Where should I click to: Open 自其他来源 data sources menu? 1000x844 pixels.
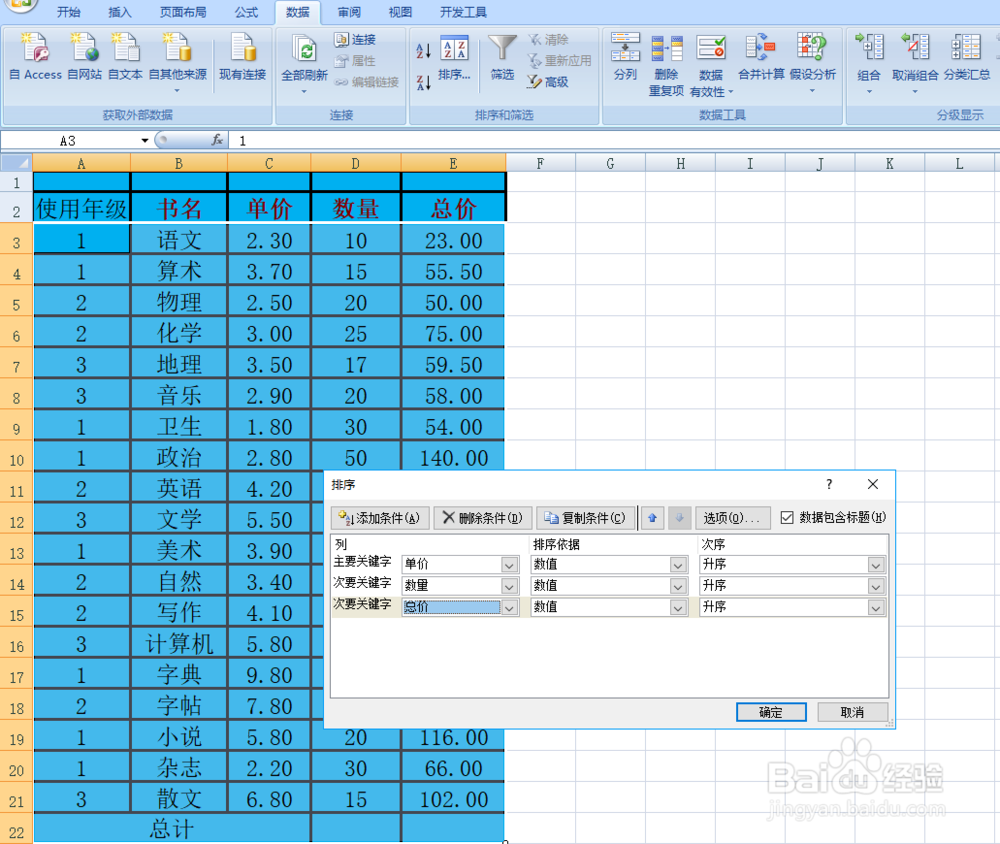pos(177,63)
